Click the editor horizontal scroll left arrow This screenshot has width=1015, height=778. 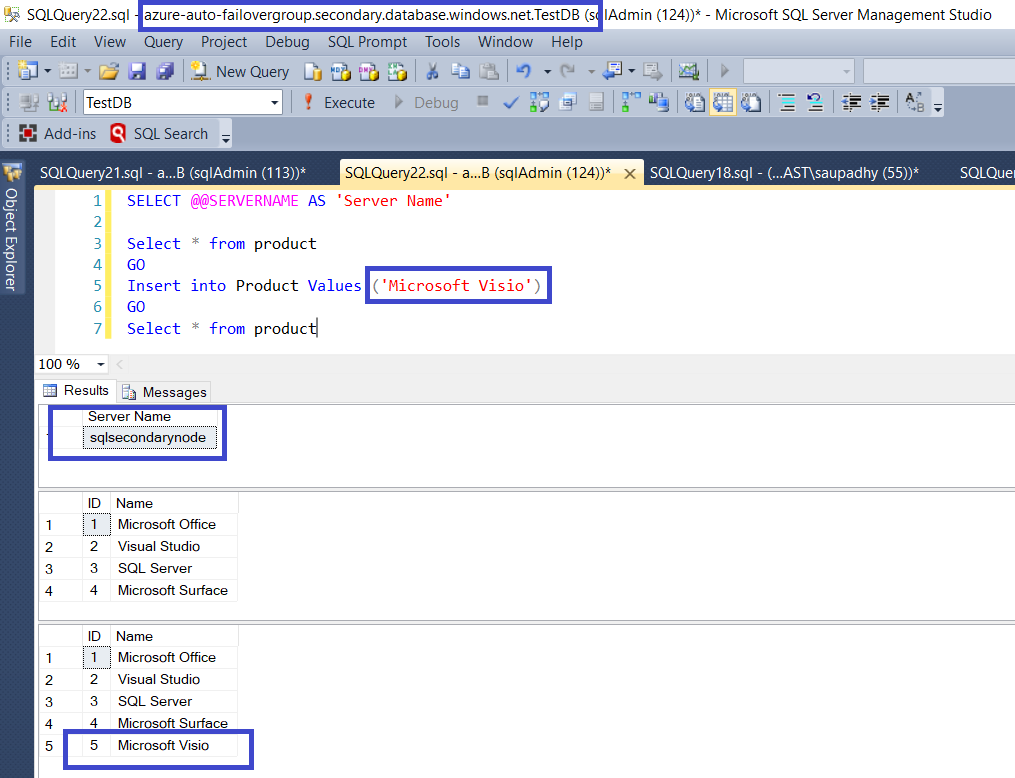(x=119, y=364)
